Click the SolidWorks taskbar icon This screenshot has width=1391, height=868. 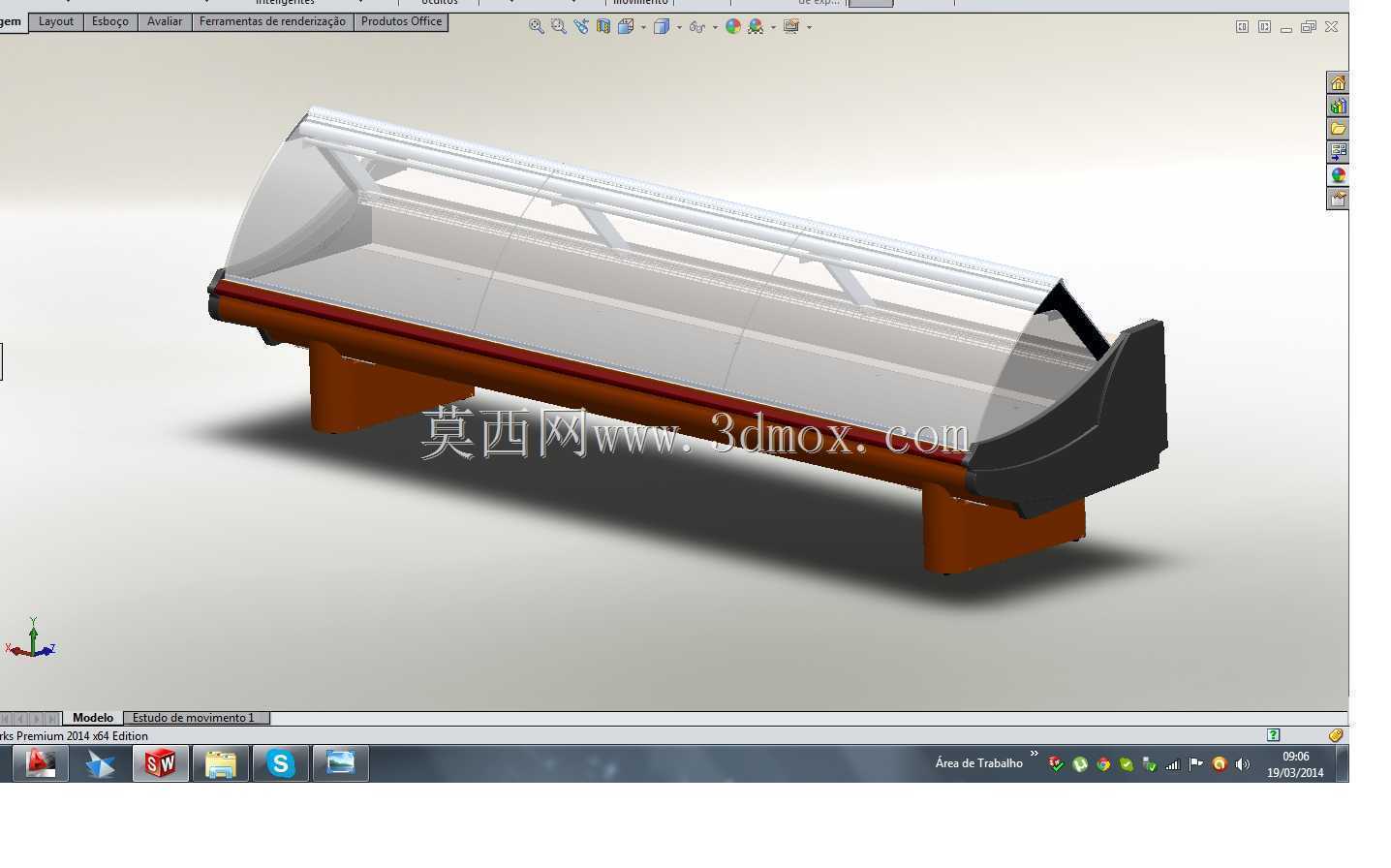click(161, 763)
